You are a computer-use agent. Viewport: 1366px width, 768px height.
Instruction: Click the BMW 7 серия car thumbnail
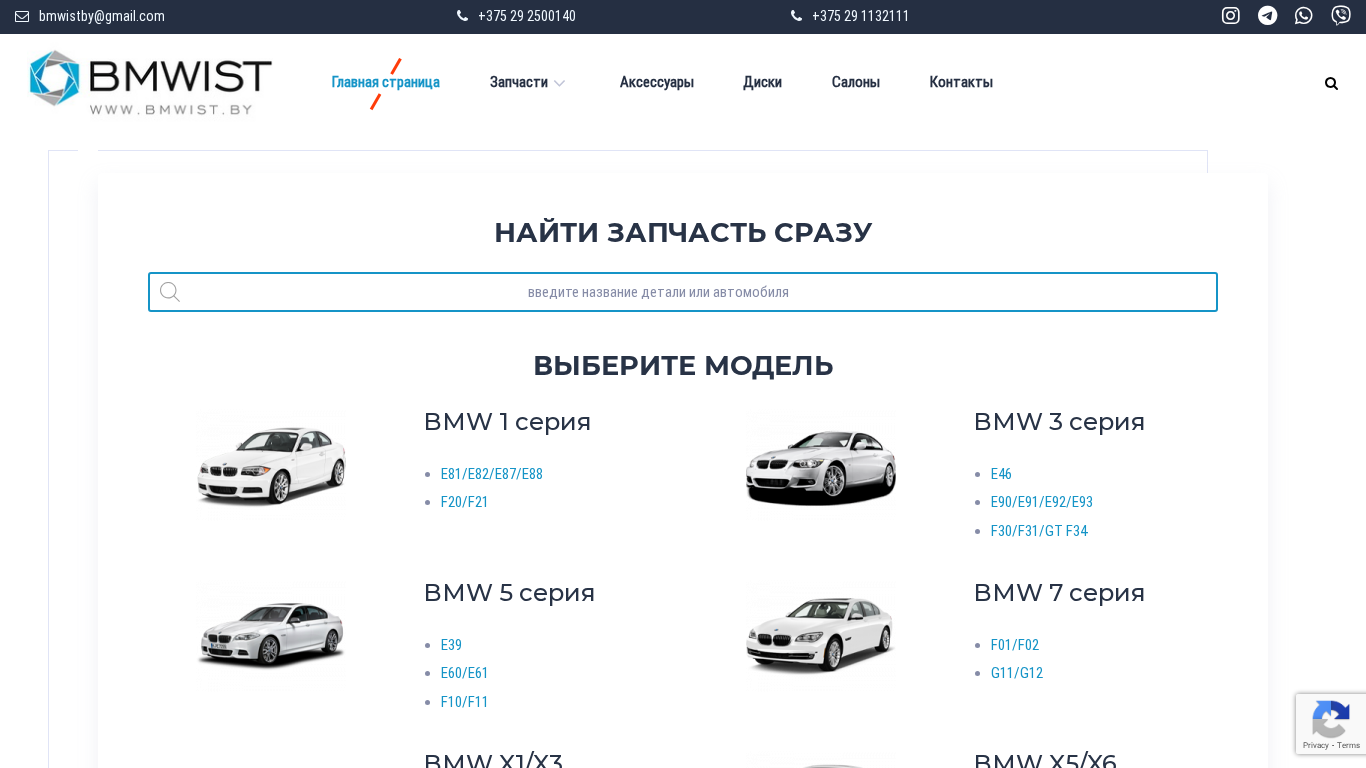(821, 635)
